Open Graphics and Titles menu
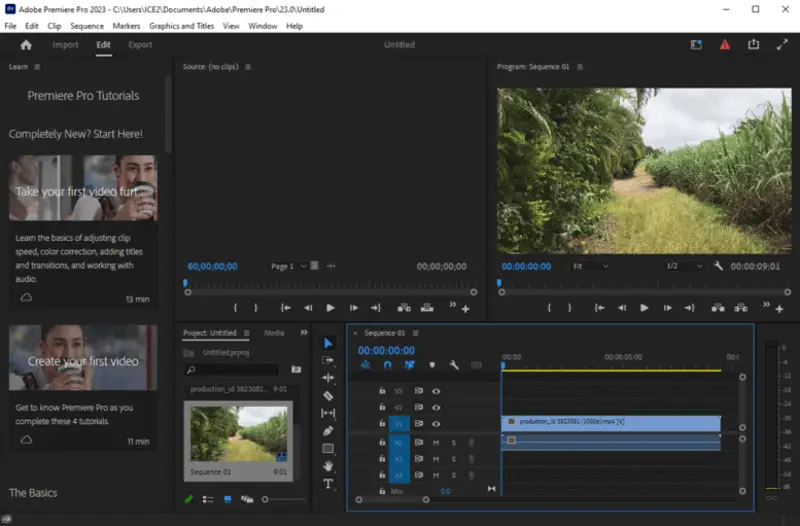 coord(182,26)
